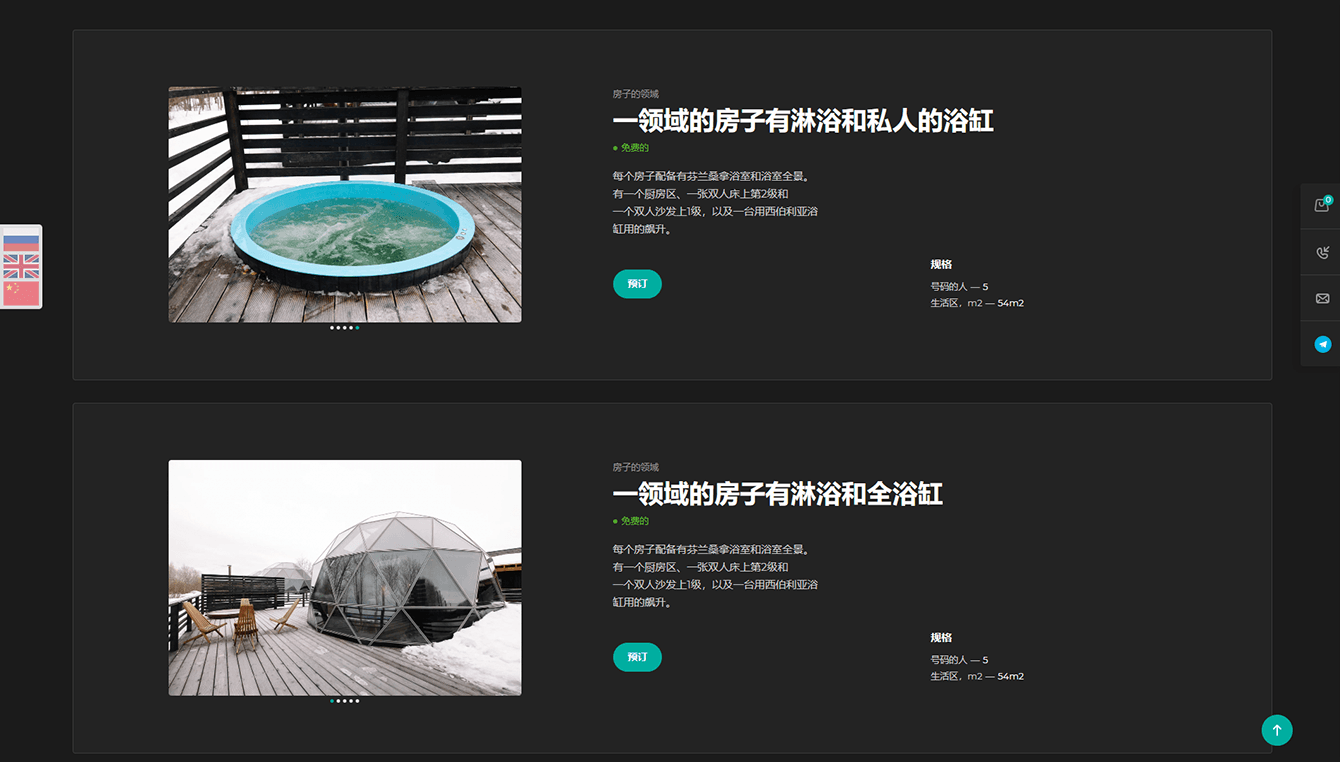
Task: Click the 房子的领域 category label in the second card
Action: 636,467
